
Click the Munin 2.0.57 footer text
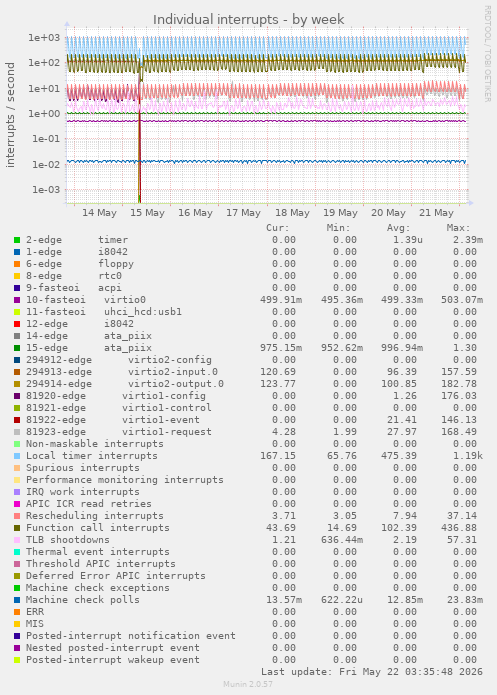(248, 684)
